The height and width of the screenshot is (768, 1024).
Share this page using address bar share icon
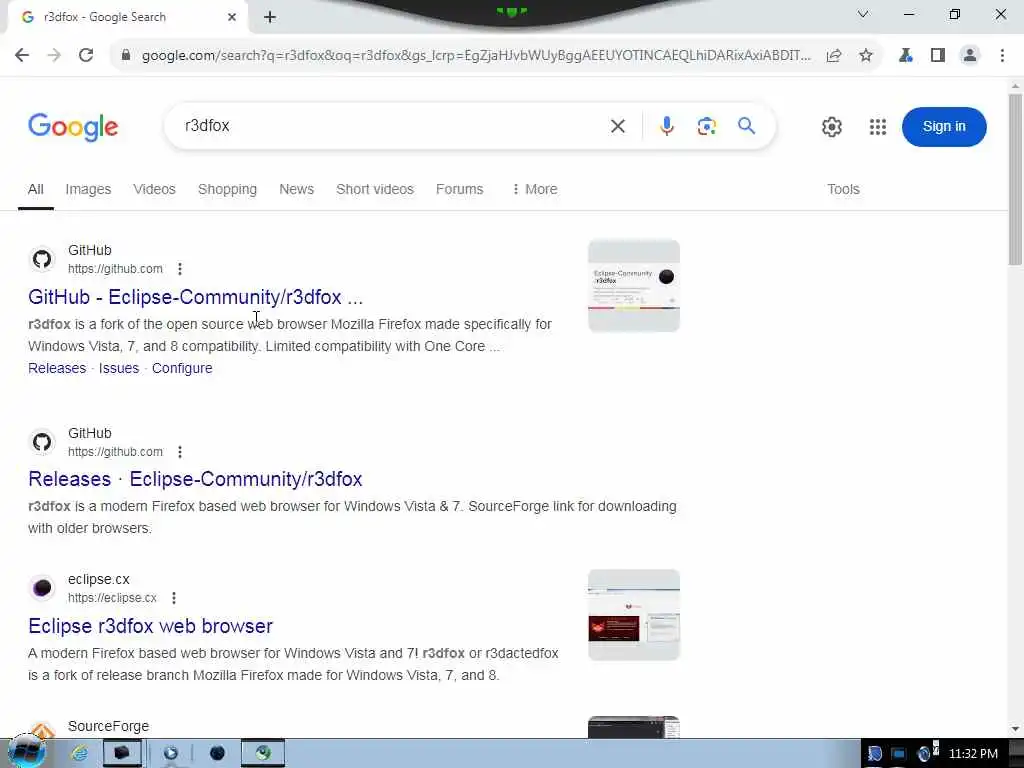pyautogui.click(x=834, y=56)
